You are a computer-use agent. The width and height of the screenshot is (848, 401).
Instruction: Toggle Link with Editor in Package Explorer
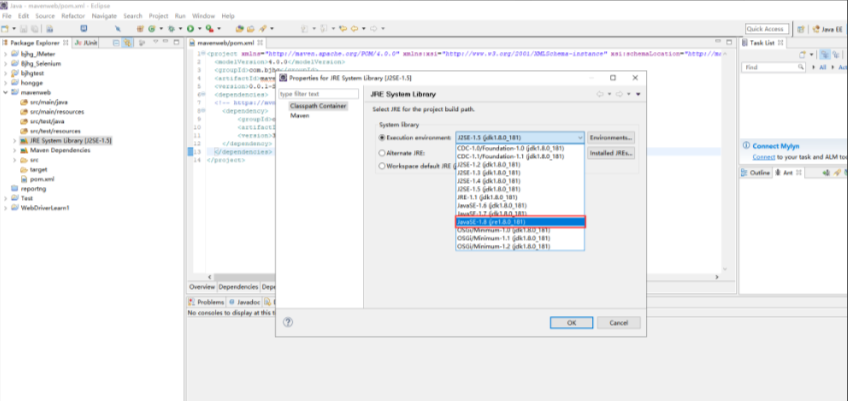tap(127, 42)
